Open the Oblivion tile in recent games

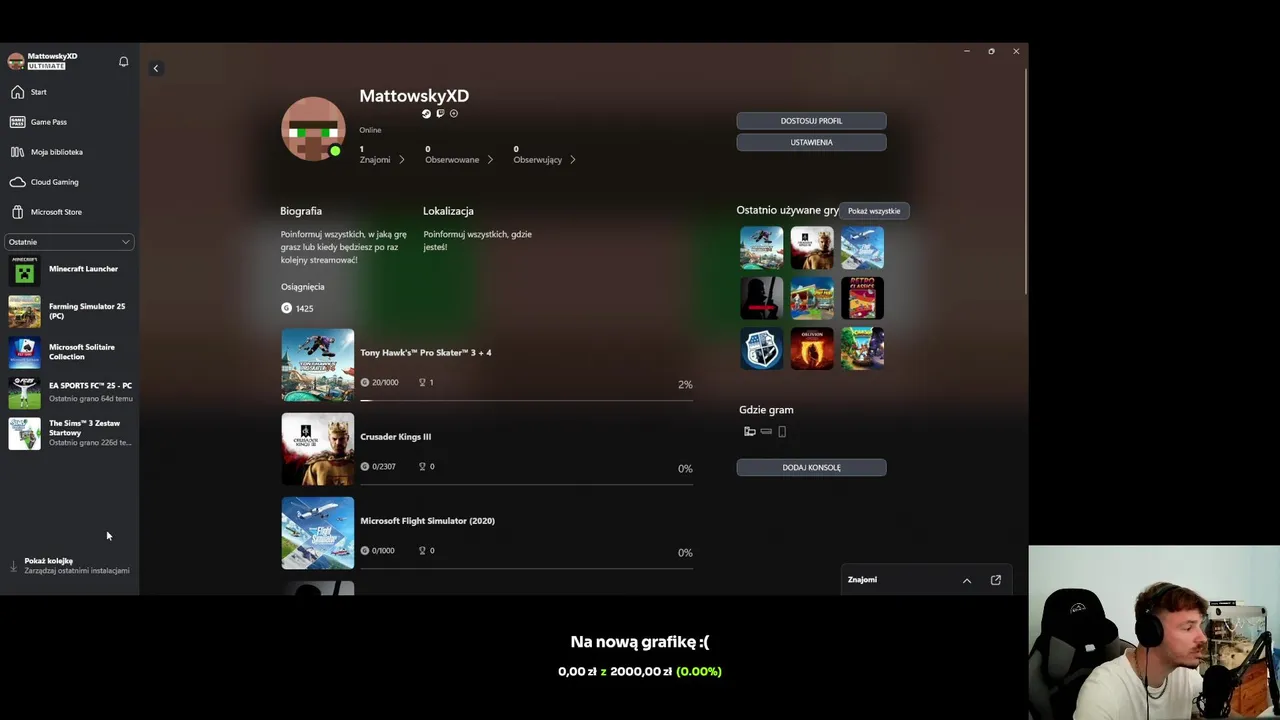(x=812, y=348)
